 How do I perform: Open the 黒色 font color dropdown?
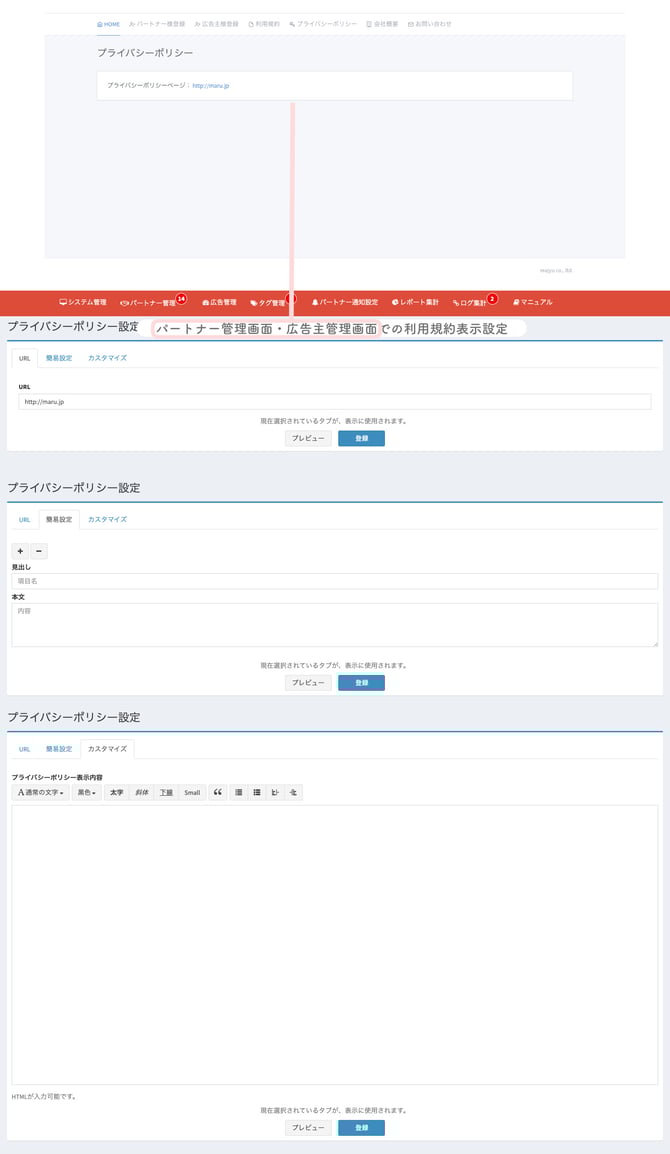pos(87,792)
